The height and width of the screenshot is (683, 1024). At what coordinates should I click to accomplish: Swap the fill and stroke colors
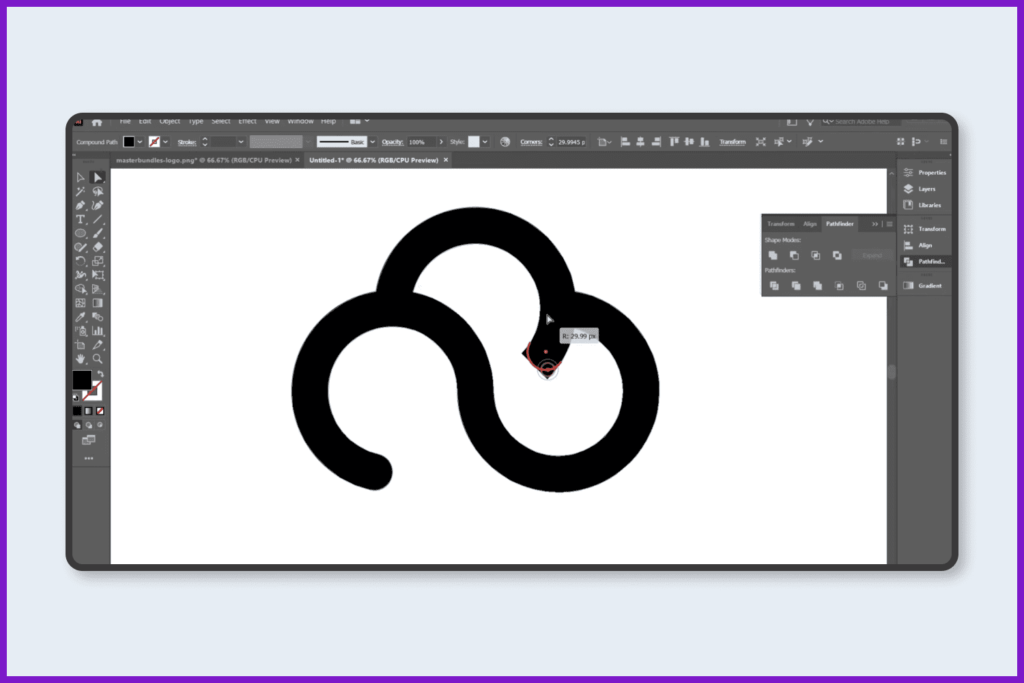[101, 373]
